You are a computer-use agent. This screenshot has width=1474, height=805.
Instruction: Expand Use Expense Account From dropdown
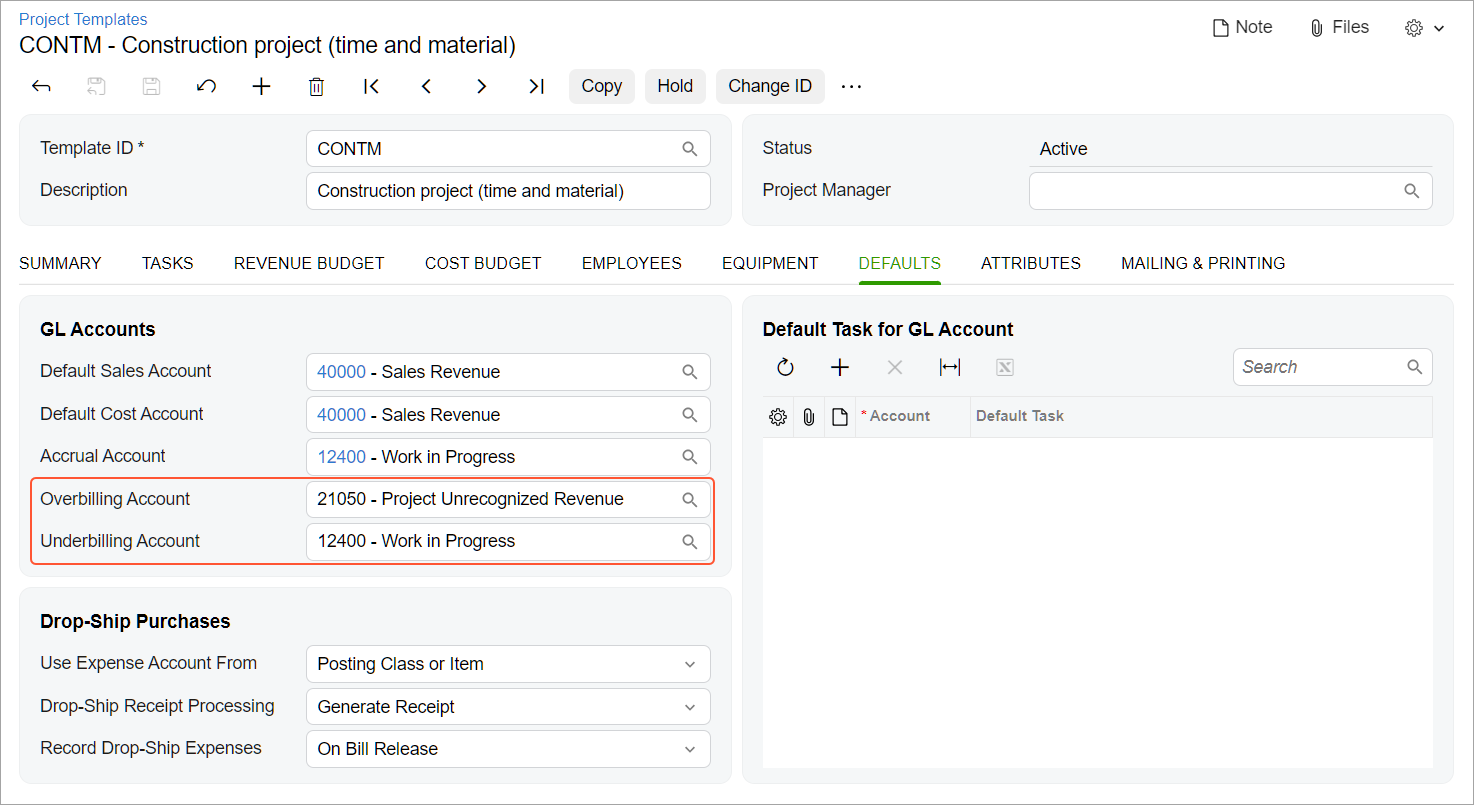pos(689,664)
